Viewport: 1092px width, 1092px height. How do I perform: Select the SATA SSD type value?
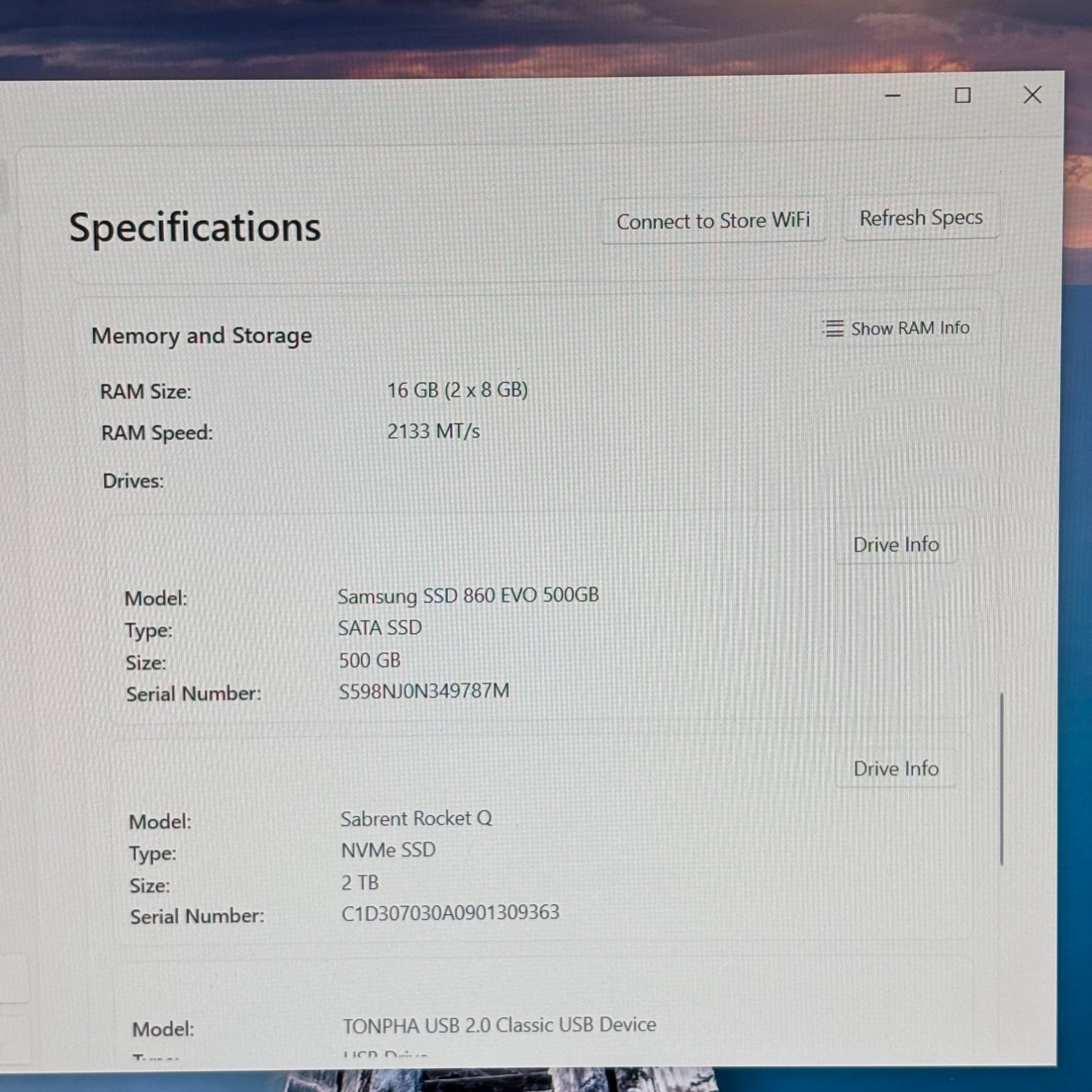tap(380, 628)
